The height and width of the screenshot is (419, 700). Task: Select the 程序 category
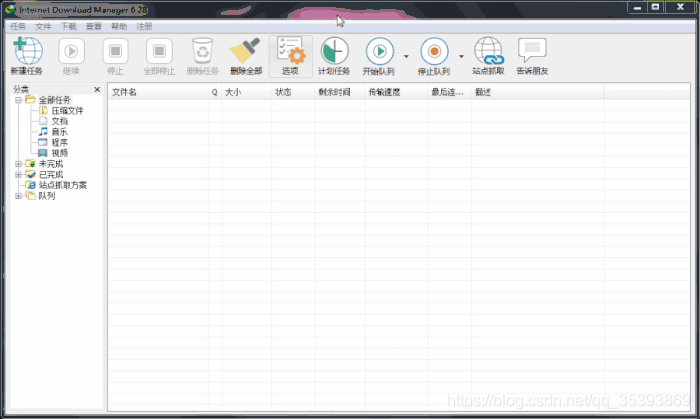tap(60, 143)
